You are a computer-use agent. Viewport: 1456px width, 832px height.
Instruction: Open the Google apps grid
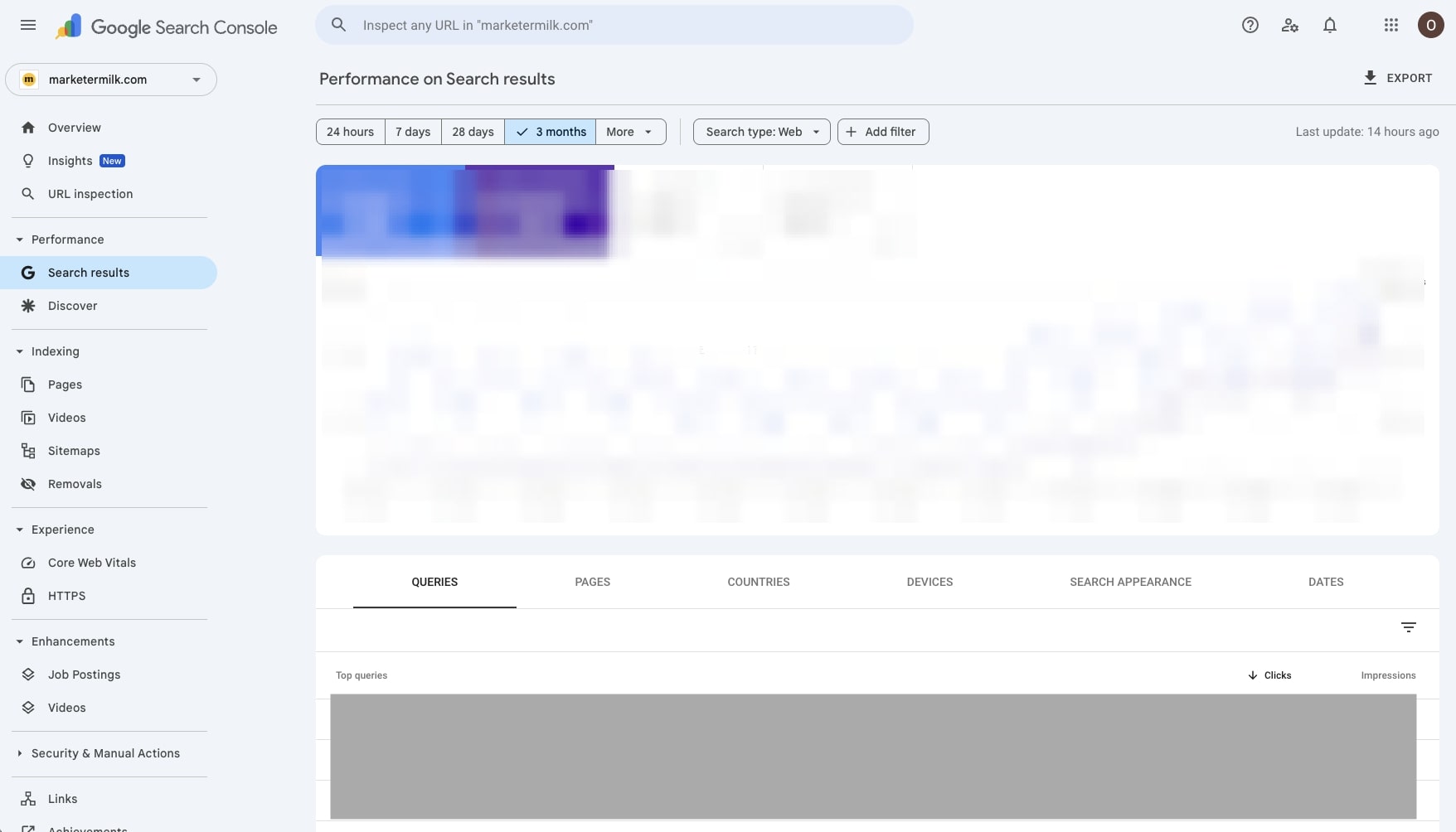[1391, 25]
